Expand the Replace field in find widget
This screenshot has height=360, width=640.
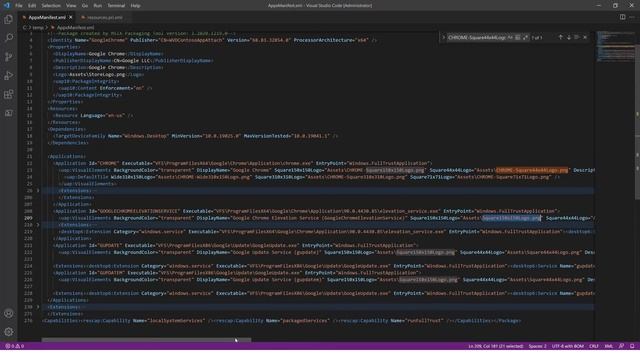click(x=444, y=38)
